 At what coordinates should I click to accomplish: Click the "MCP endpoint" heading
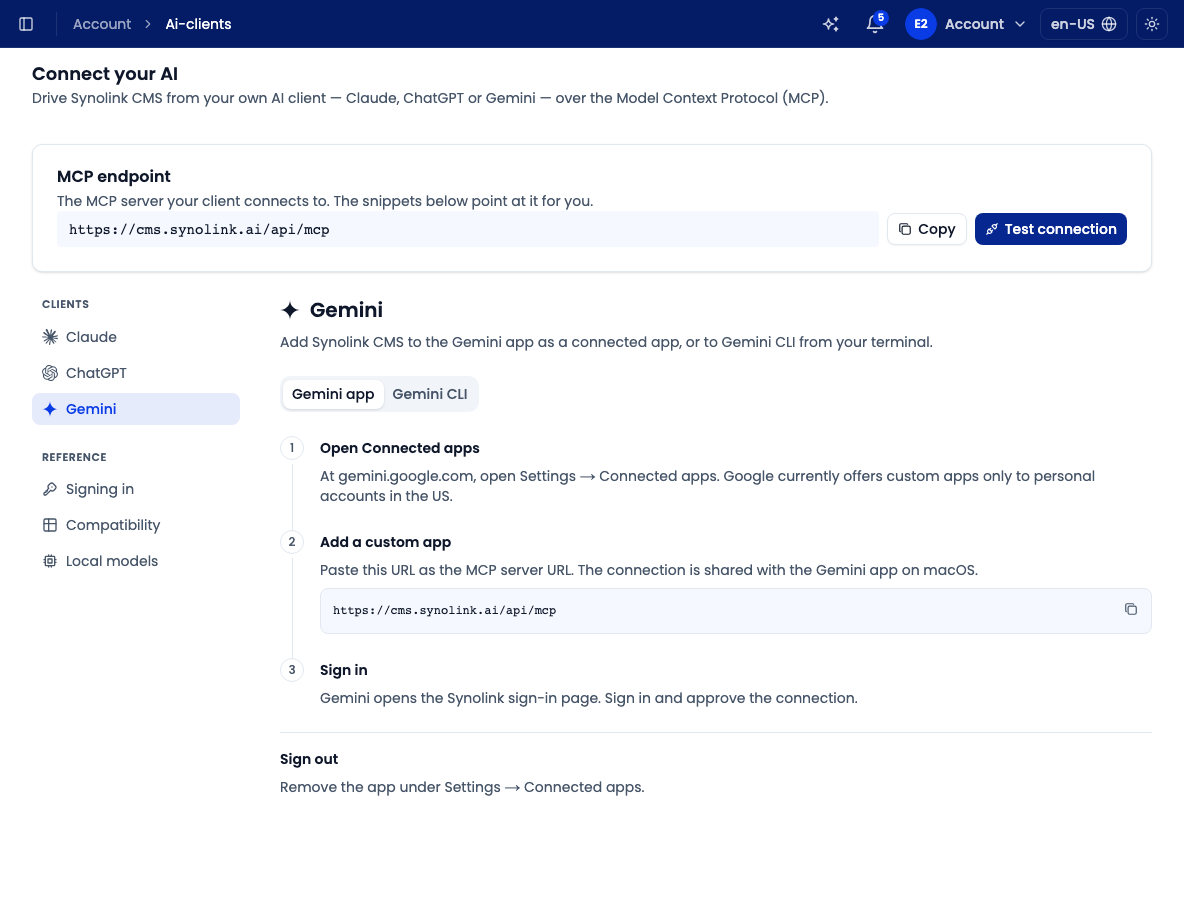(114, 177)
